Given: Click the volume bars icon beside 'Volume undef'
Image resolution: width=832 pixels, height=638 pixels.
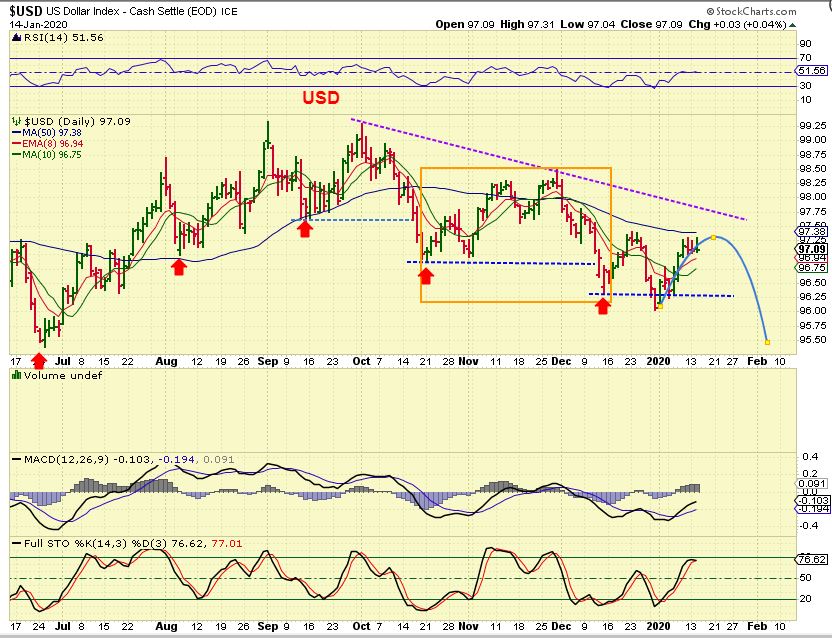Looking at the screenshot, I should pos(16,375).
